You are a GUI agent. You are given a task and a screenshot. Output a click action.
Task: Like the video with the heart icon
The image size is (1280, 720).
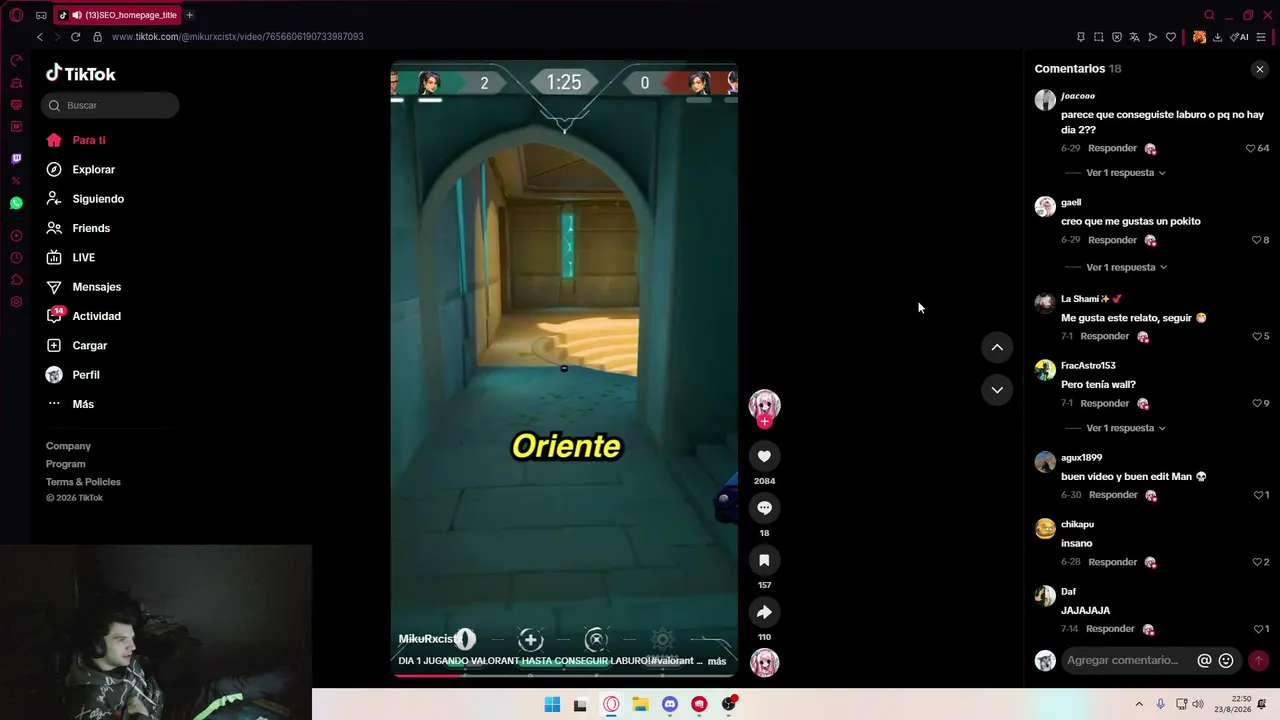click(764, 456)
